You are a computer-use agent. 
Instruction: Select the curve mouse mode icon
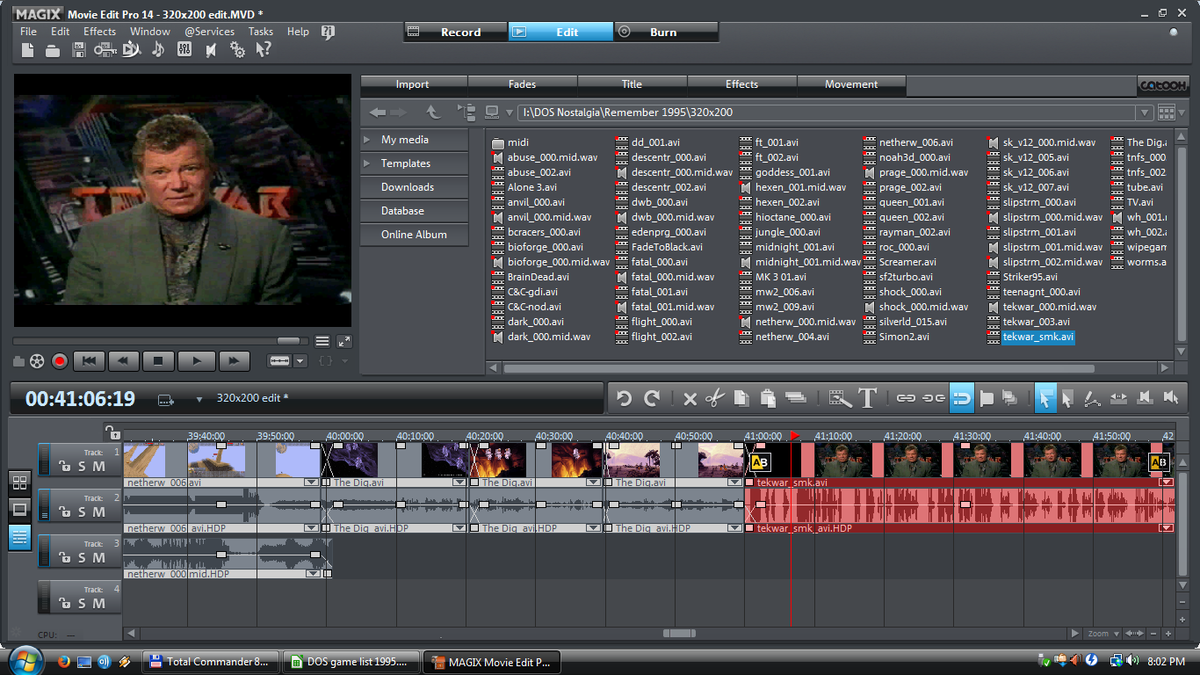tap(1092, 398)
